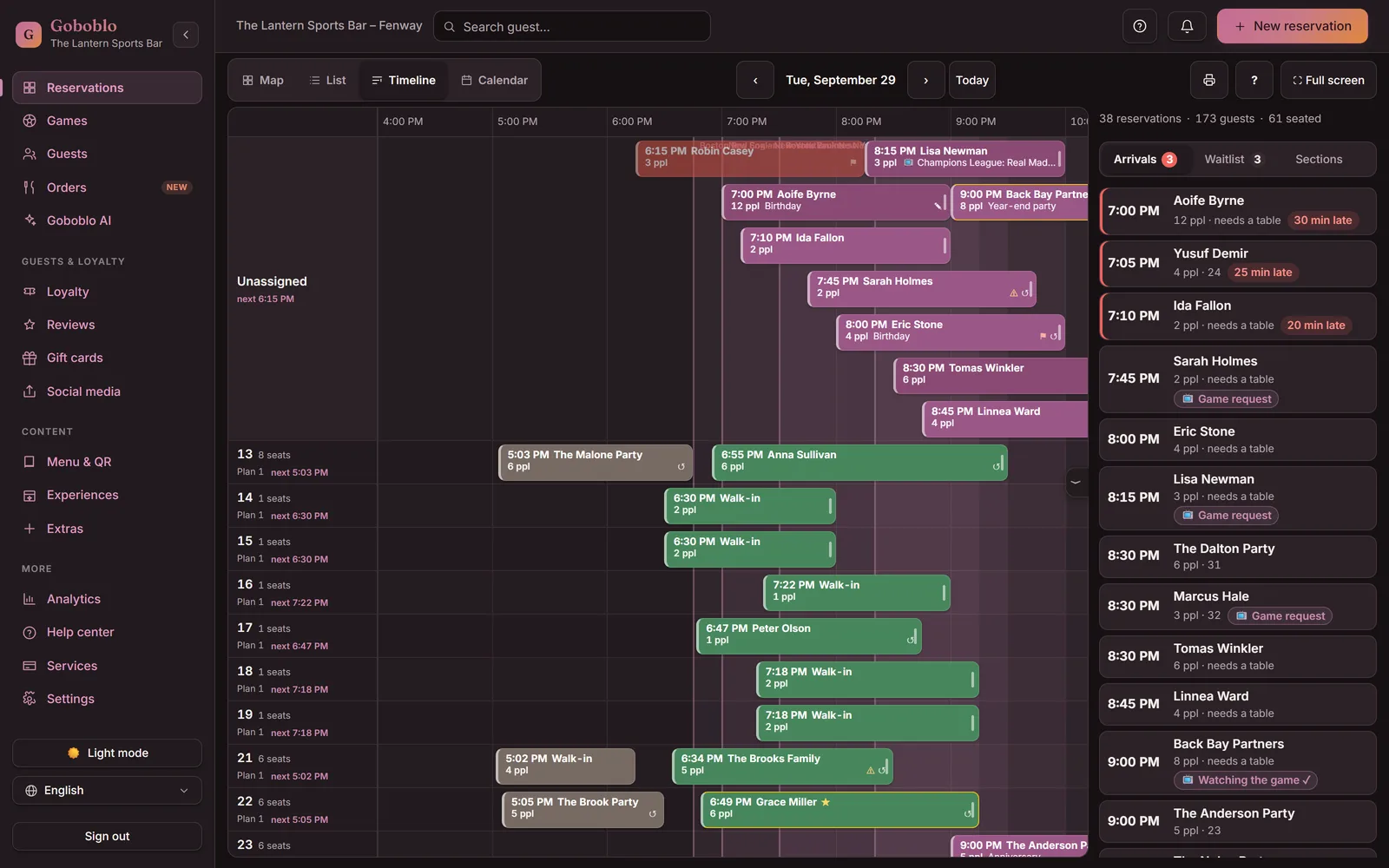Click the New reservation button
1389x868 pixels.
pyautogui.click(x=1293, y=26)
